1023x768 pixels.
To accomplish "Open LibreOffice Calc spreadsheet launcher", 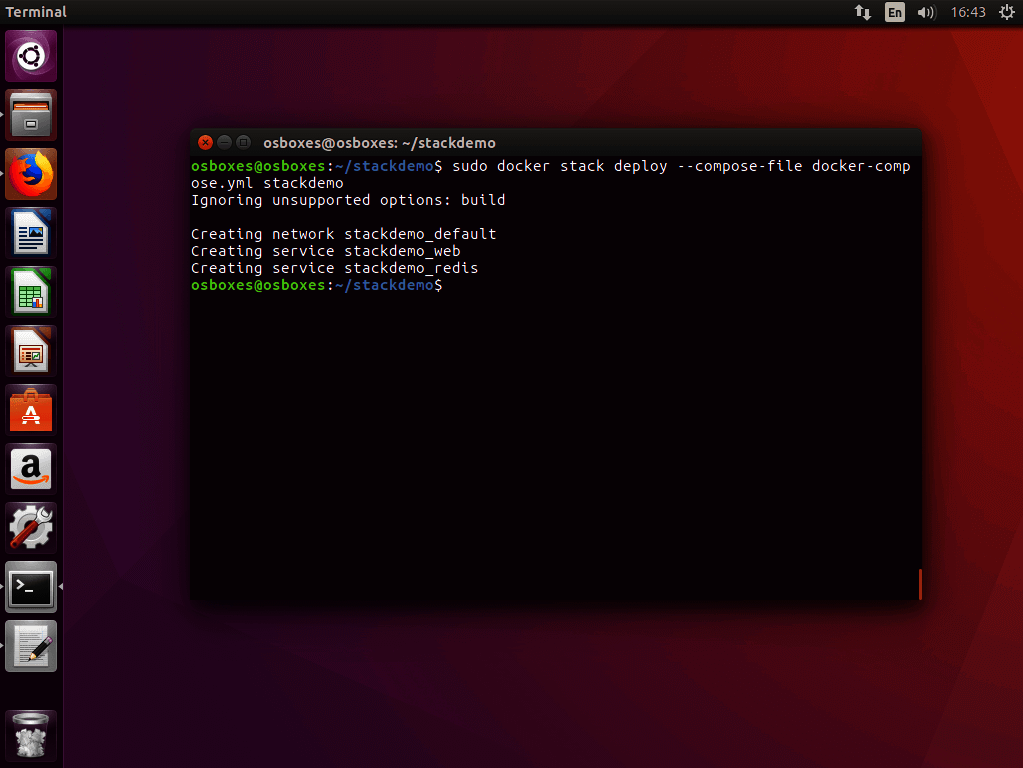I will (x=31, y=292).
